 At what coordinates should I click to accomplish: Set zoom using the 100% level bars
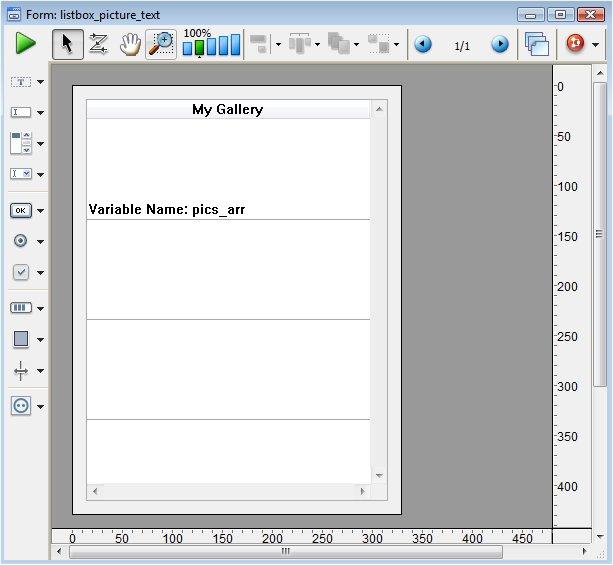coord(211,46)
